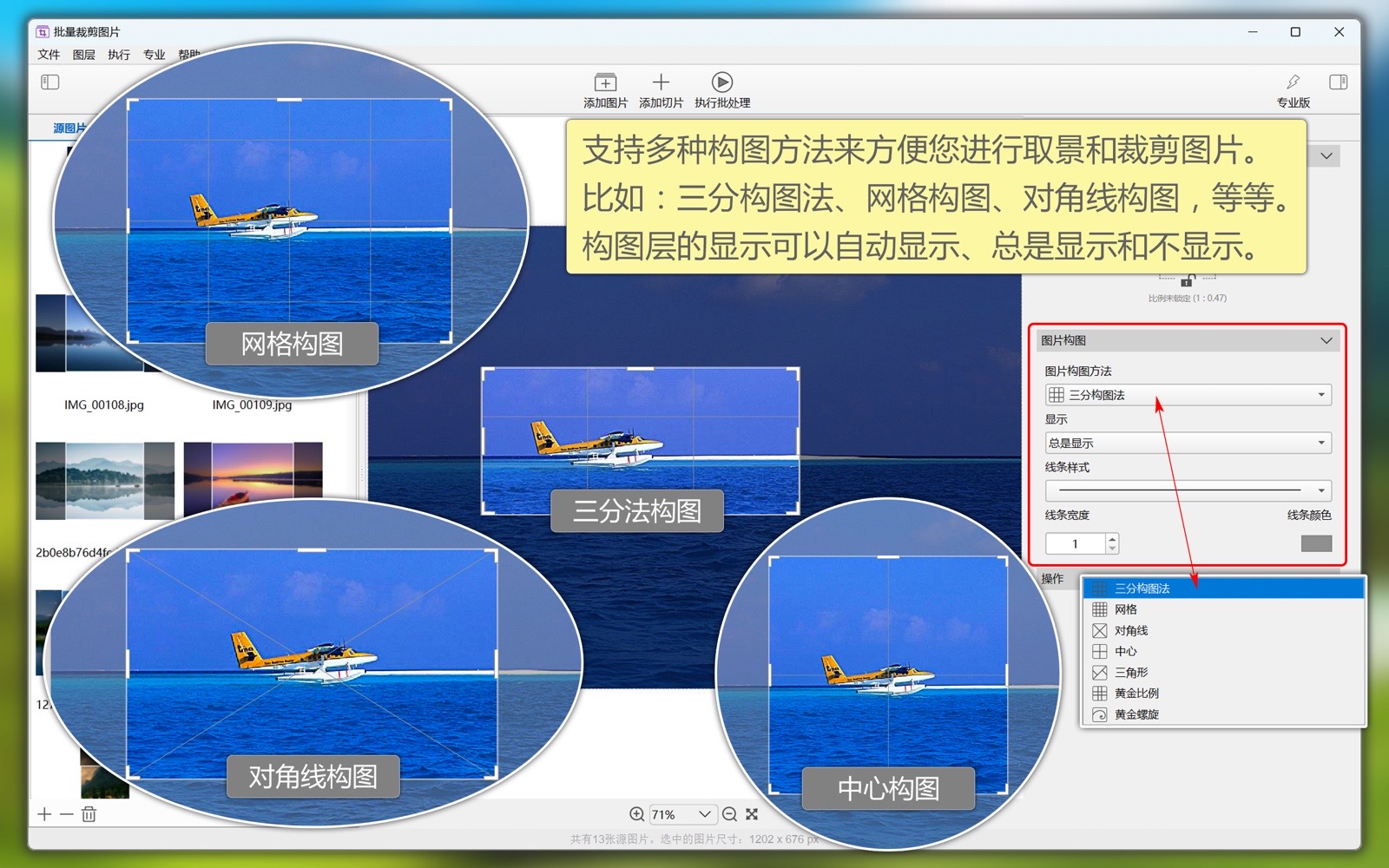Click the 添加切片 plus icon in toolbar
Screen dimensions: 1389x868
pos(661,82)
